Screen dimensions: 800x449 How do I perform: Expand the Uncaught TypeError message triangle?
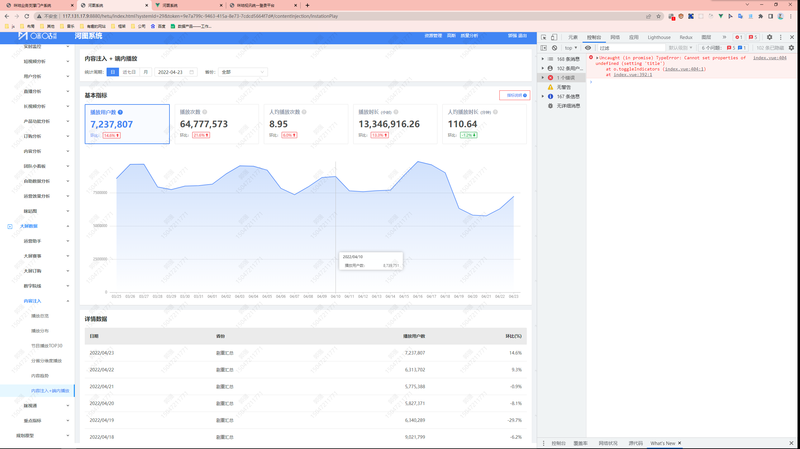pyautogui.click(x=597, y=58)
